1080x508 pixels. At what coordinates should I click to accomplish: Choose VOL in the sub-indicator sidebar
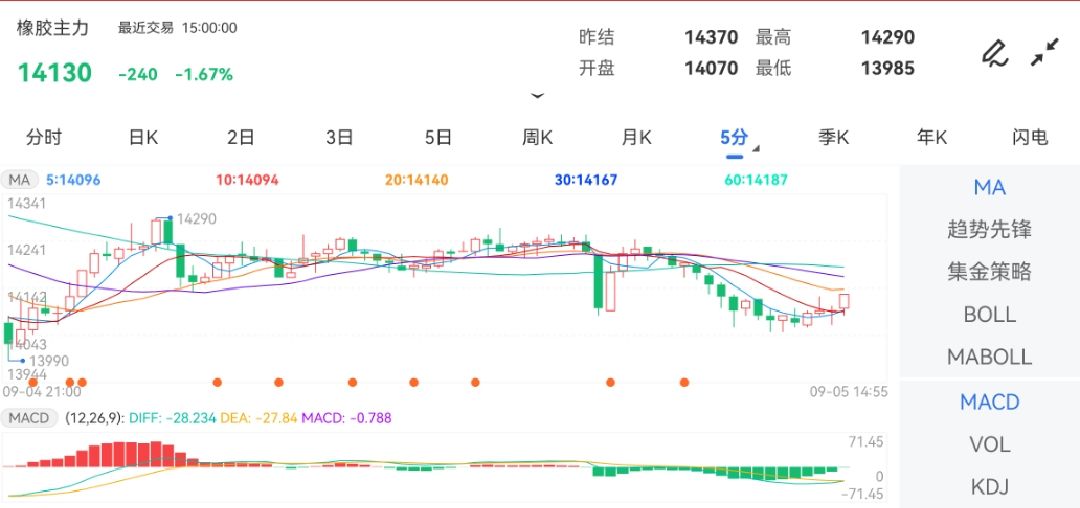pos(990,445)
